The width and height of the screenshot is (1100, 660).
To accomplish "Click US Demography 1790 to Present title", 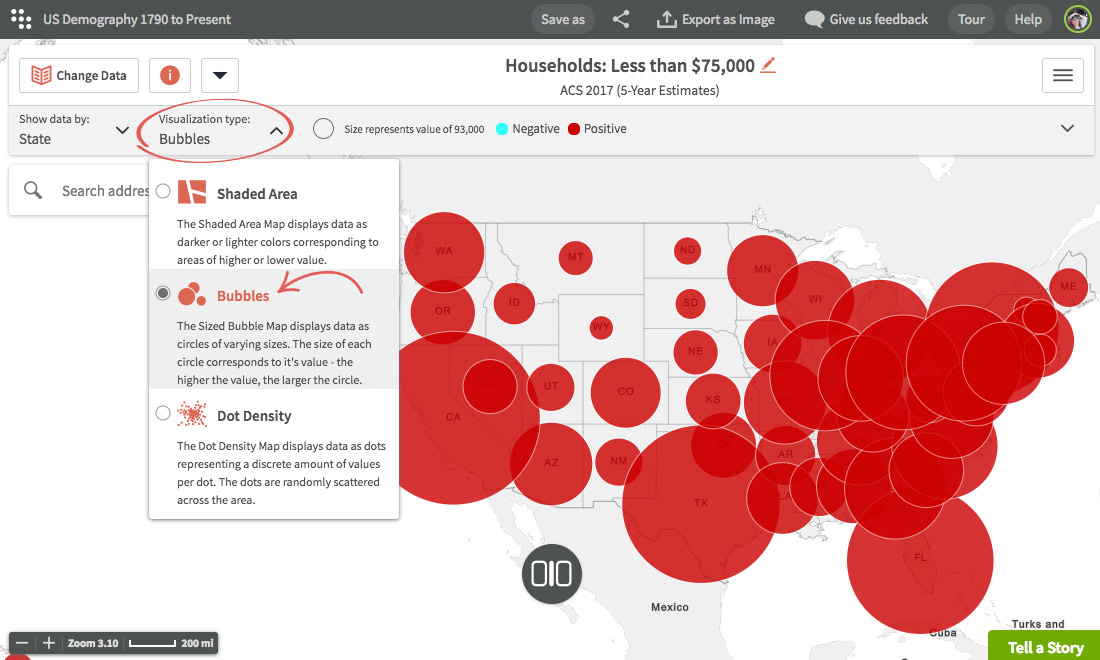I will tap(137, 20).
